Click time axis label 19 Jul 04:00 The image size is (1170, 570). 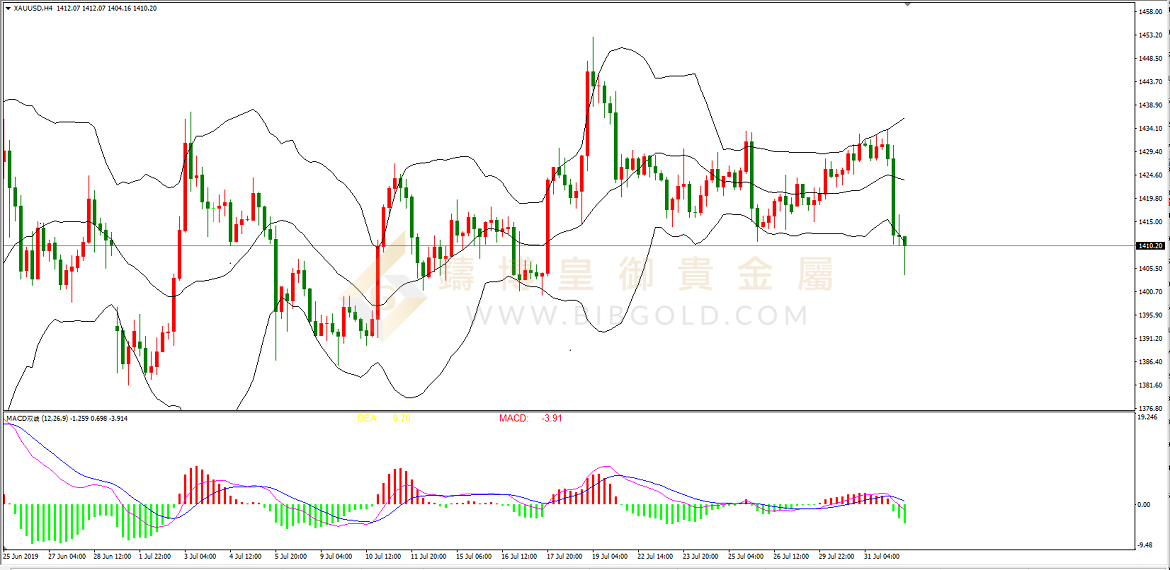tap(610, 556)
